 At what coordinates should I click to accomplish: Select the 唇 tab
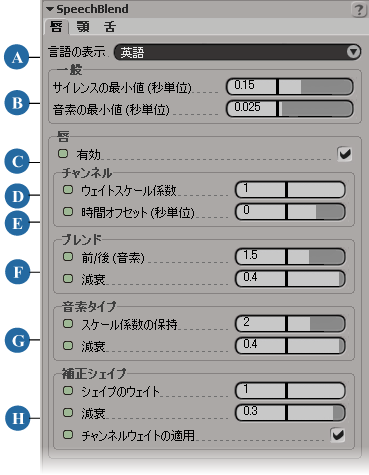[56, 27]
